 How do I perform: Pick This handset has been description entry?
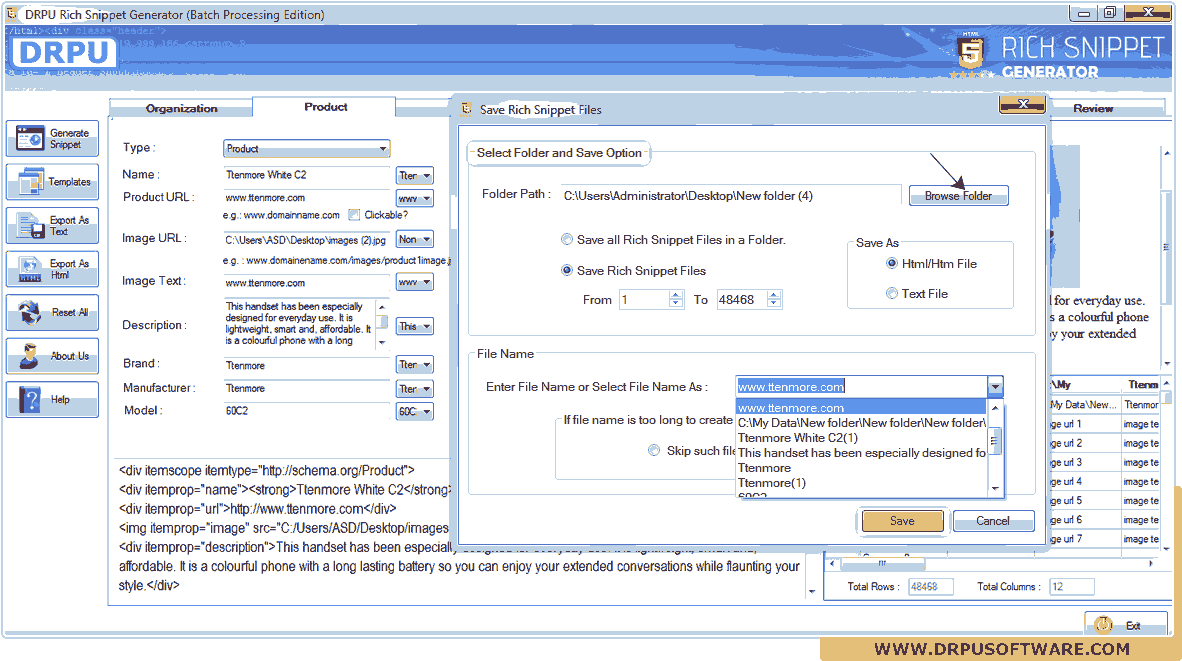(861, 453)
